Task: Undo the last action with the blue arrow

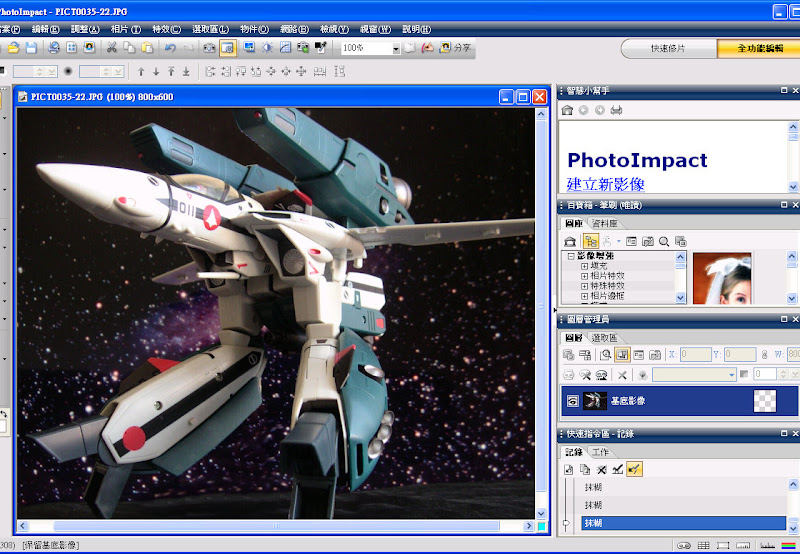Action: (170, 48)
